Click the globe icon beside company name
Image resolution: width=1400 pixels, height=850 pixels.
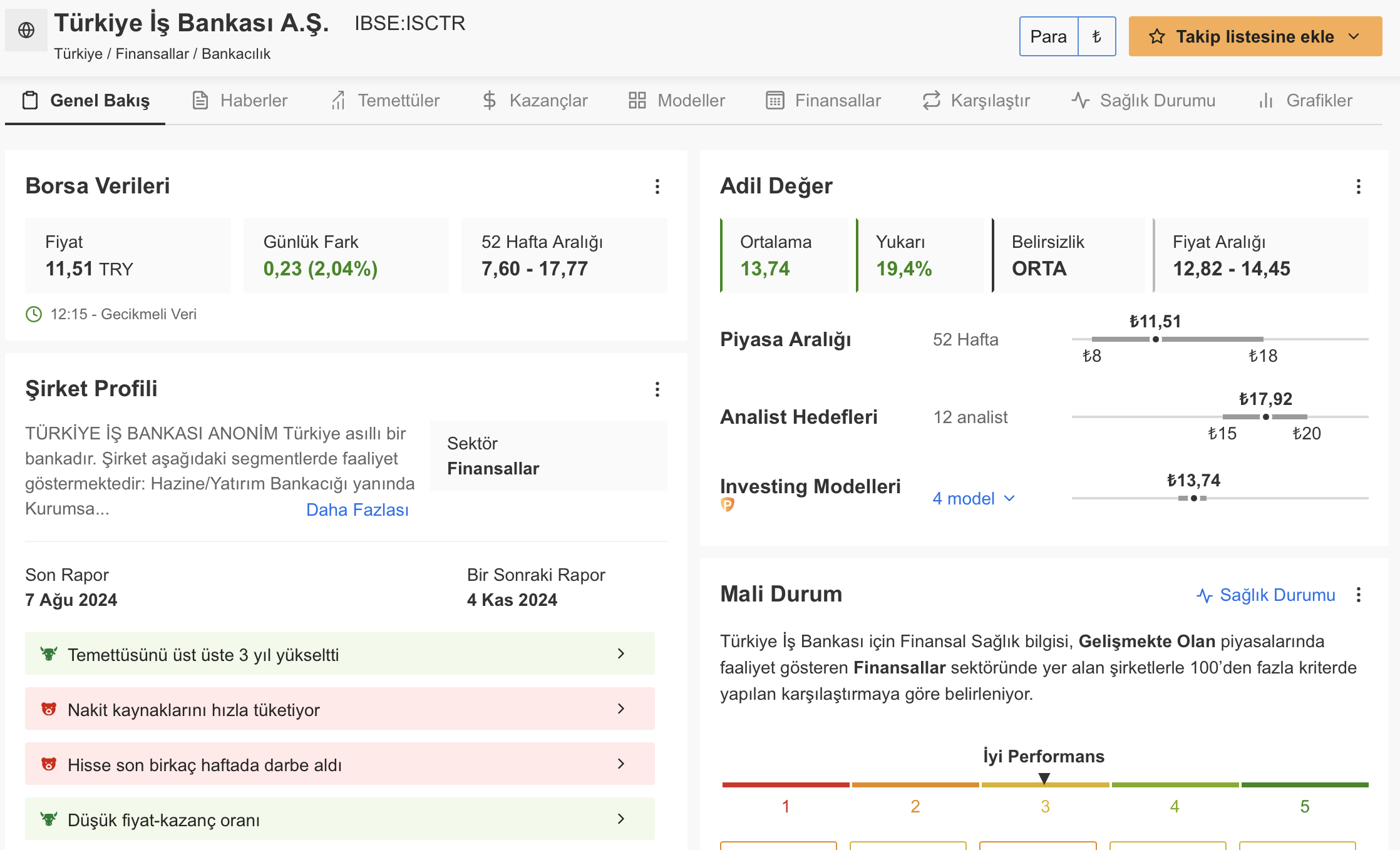(26, 30)
